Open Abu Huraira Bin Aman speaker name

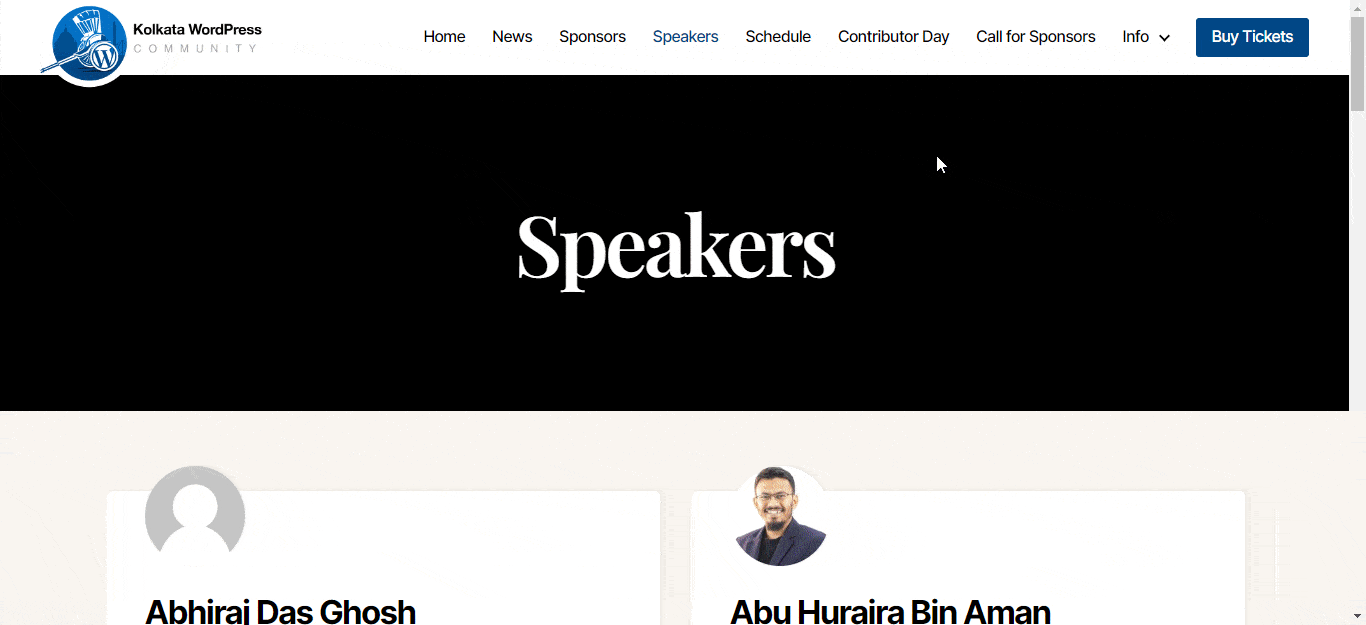pos(890,610)
